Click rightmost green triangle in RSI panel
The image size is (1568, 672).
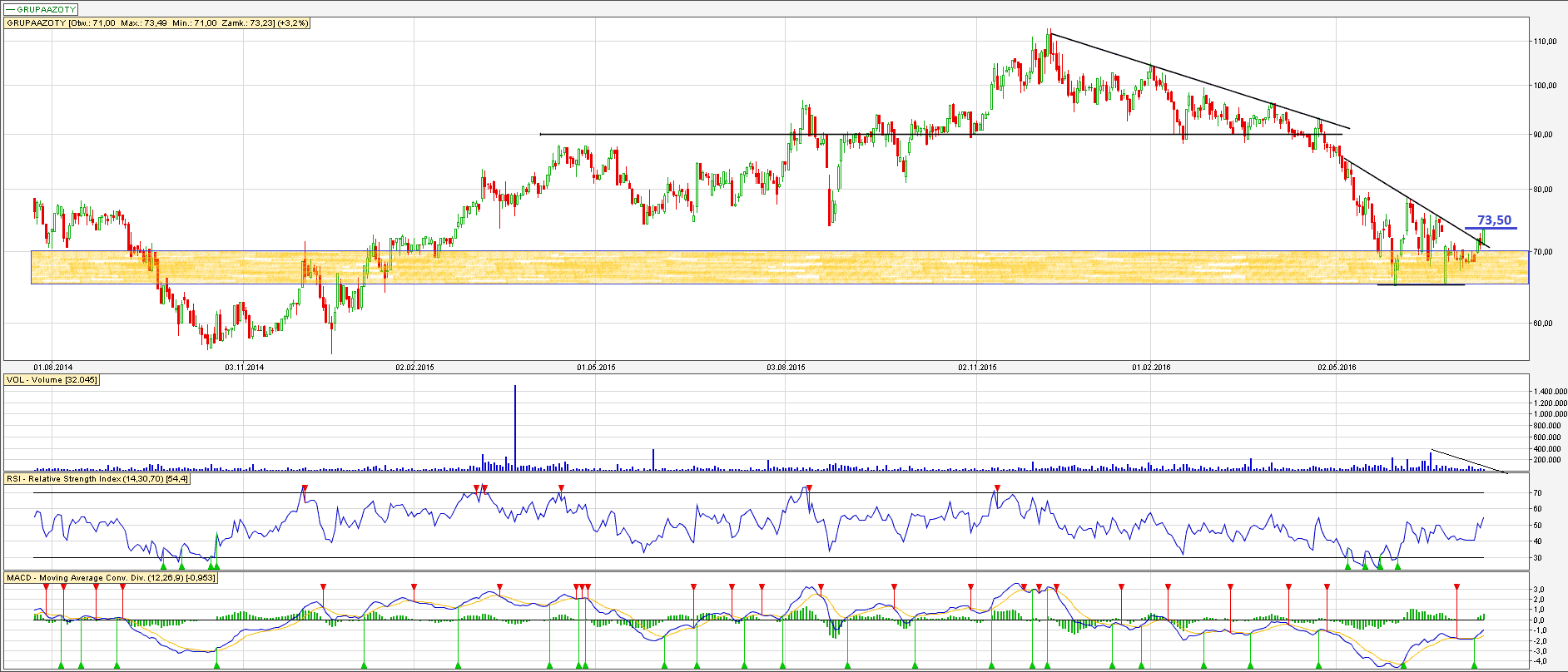point(1397,566)
